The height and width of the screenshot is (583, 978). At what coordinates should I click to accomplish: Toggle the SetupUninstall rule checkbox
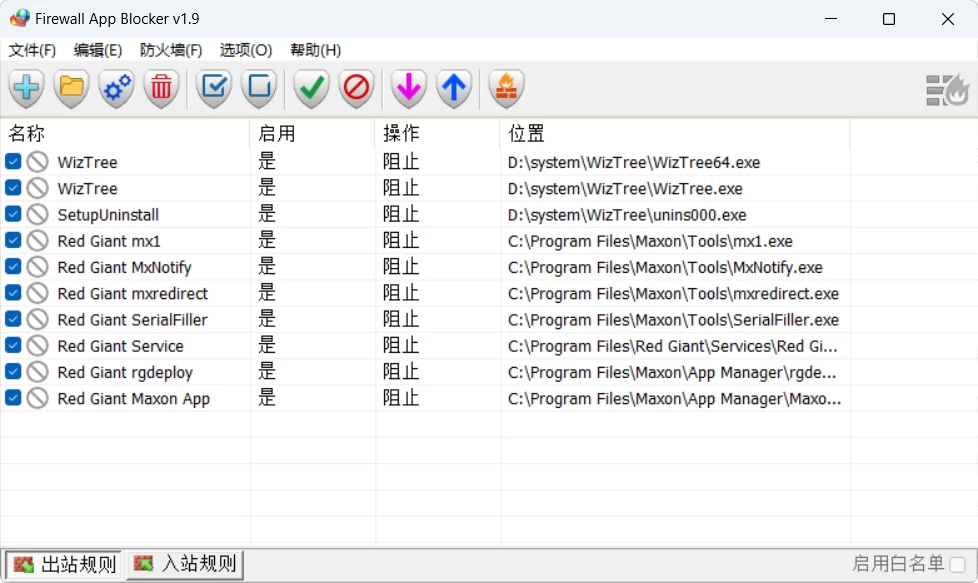click(x=13, y=214)
